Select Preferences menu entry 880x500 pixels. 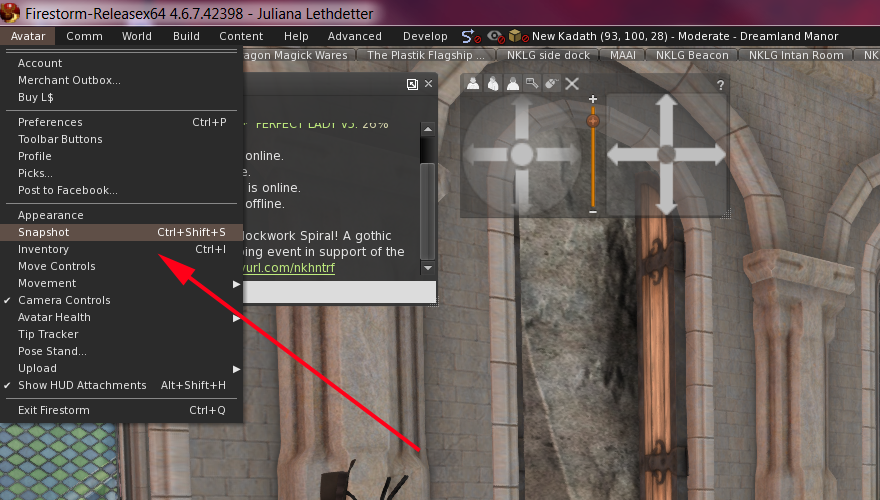click(x=121, y=122)
